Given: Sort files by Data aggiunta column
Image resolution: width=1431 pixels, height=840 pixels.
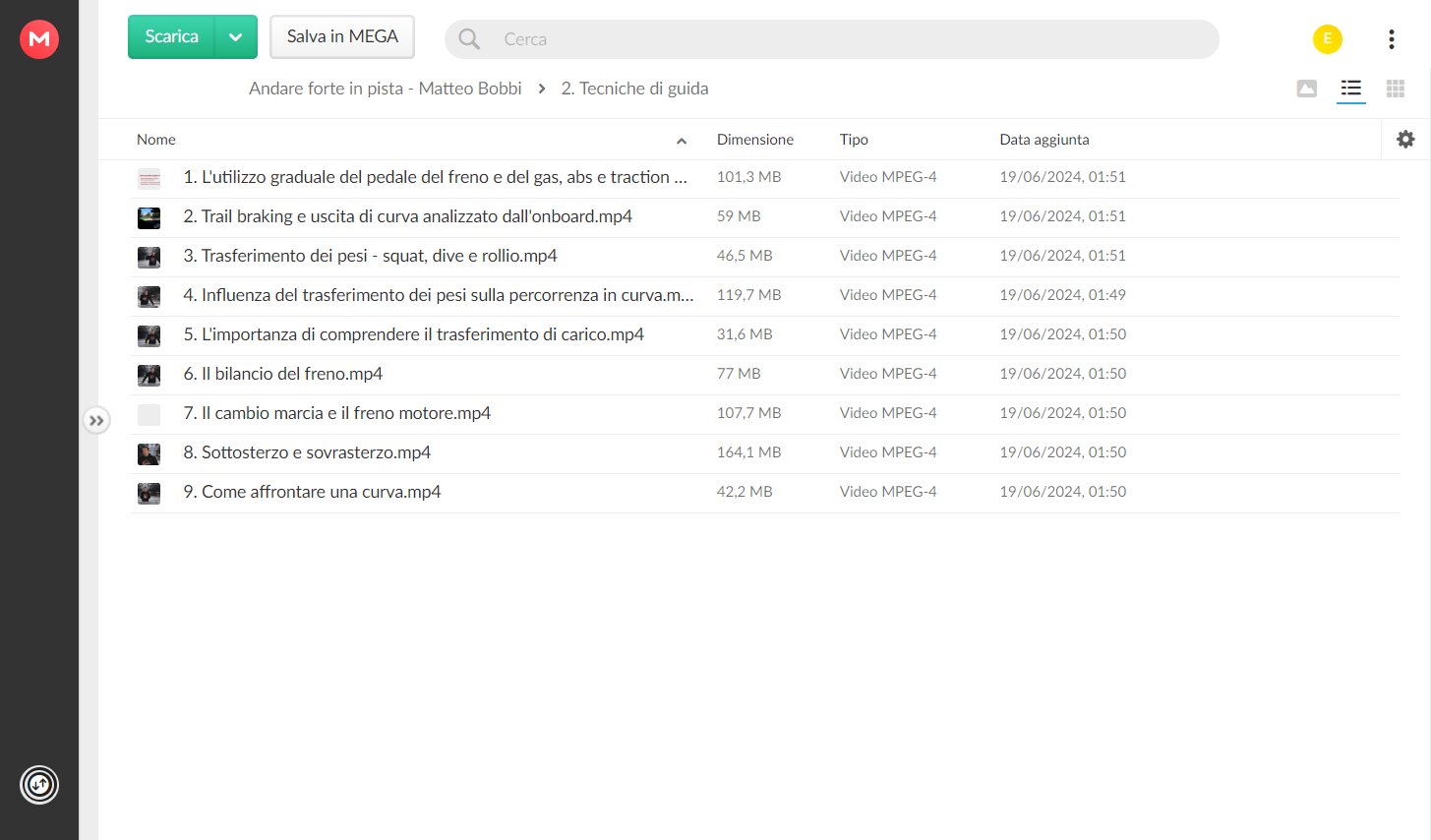Looking at the screenshot, I should pyautogui.click(x=1043, y=140).
